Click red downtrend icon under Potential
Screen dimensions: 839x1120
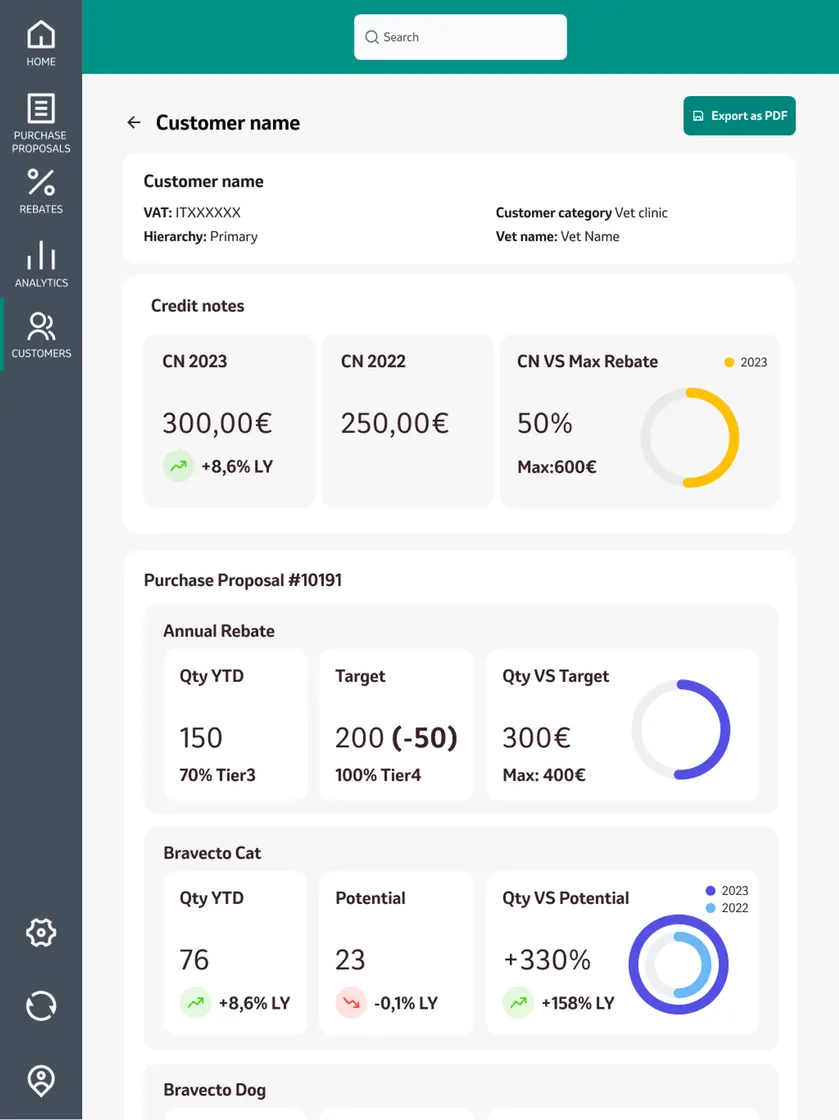(351, 1003)
